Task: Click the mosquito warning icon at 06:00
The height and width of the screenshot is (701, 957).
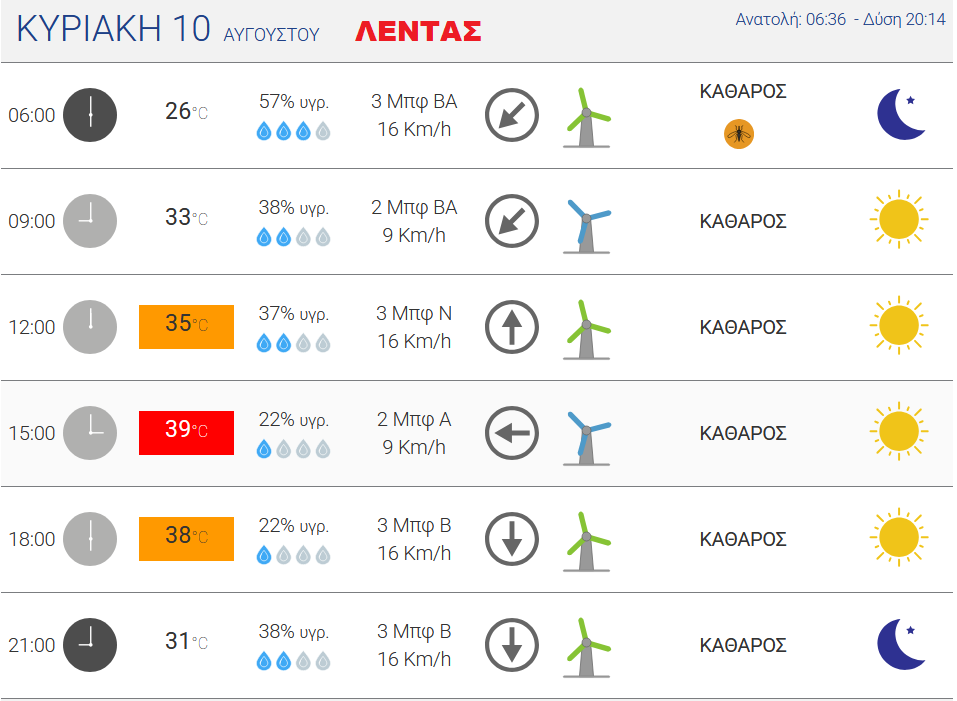Action: pyautogui.click(x=739, y=134)
